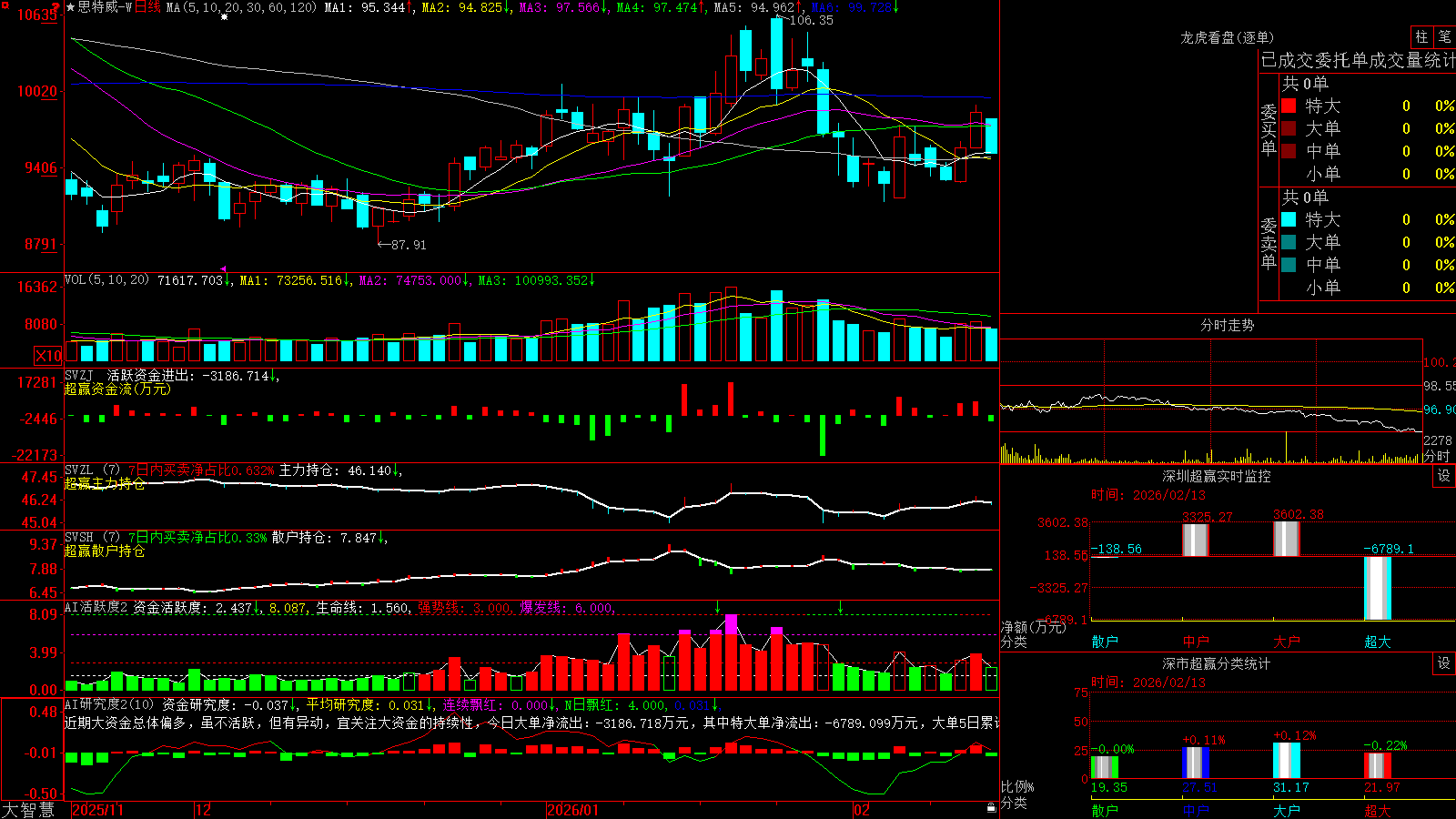The width and height of the screenshot is (1456, 819).
Task: Click the 日线 period label
Action: (147, 7)
